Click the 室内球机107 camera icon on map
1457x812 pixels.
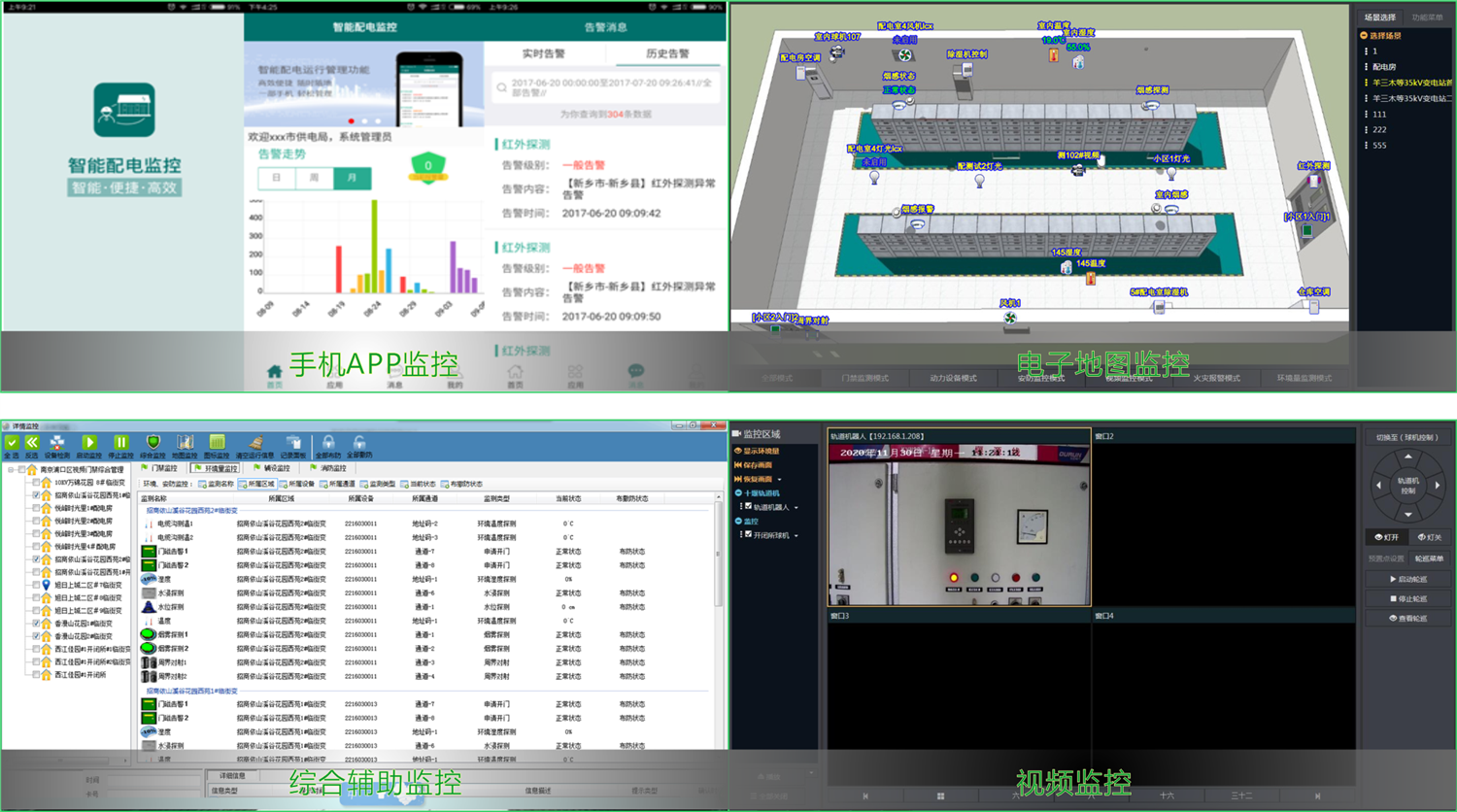tap(836, 51)
